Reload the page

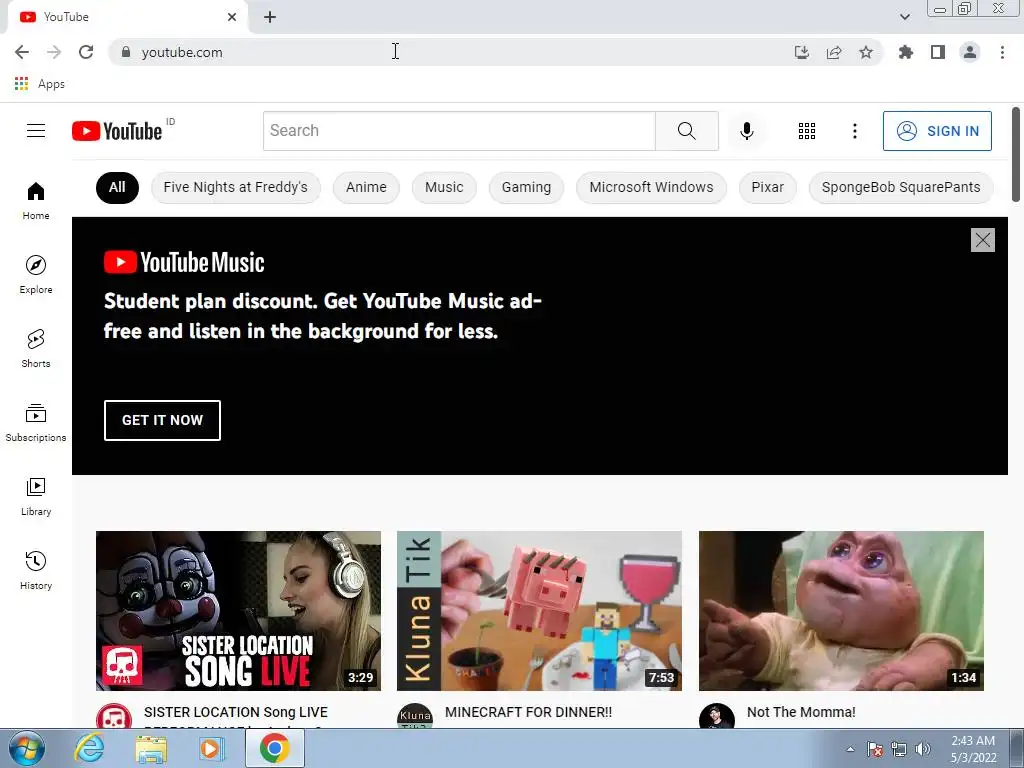click(x=86, y=52)
